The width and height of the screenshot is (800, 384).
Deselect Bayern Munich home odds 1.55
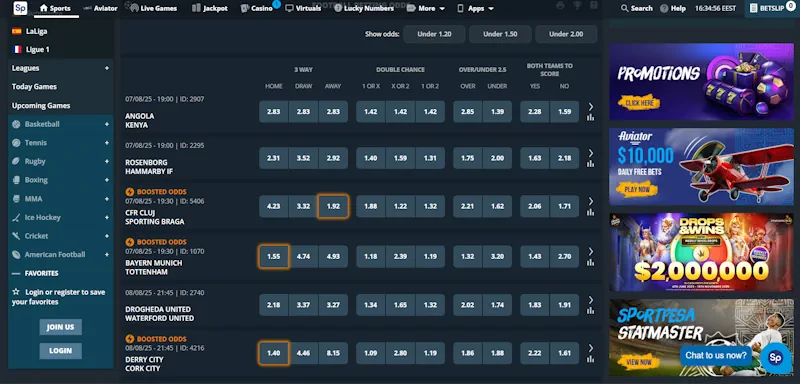click(273, 257)
